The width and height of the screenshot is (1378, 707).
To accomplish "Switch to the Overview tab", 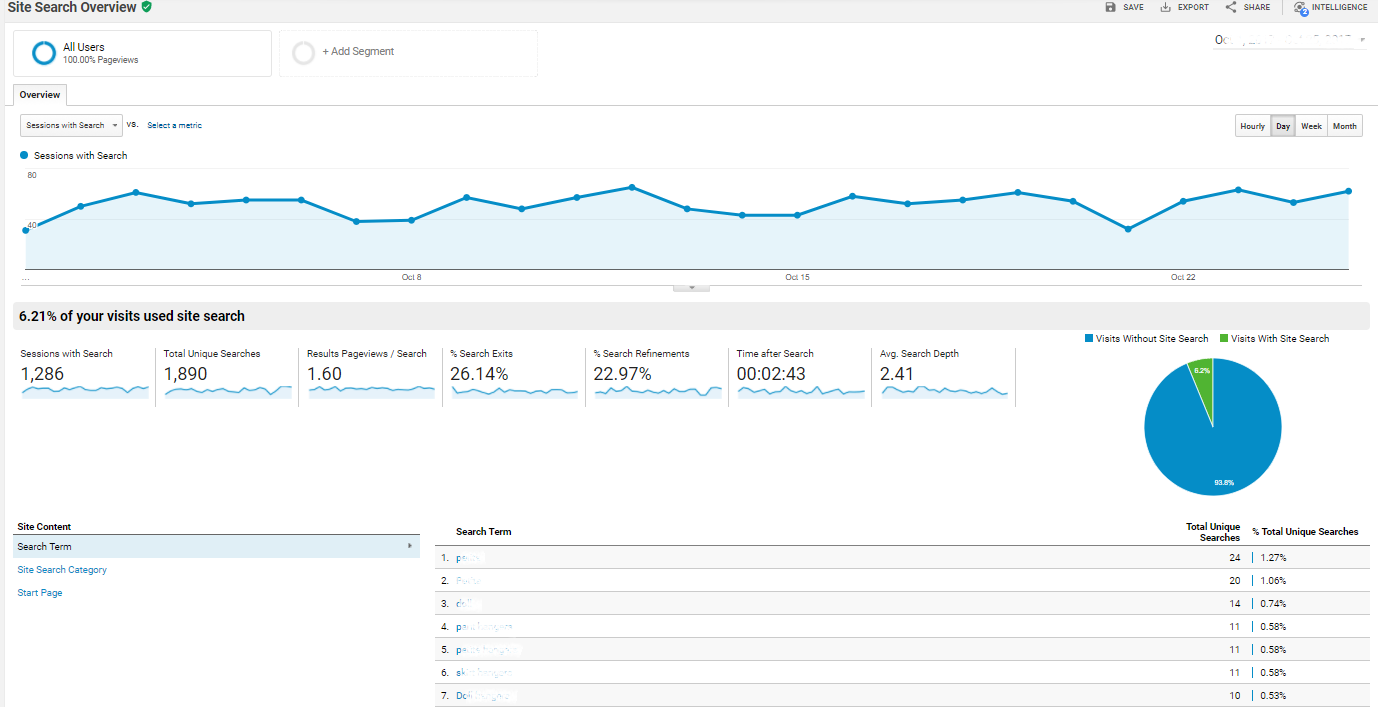I will (39, 94).
